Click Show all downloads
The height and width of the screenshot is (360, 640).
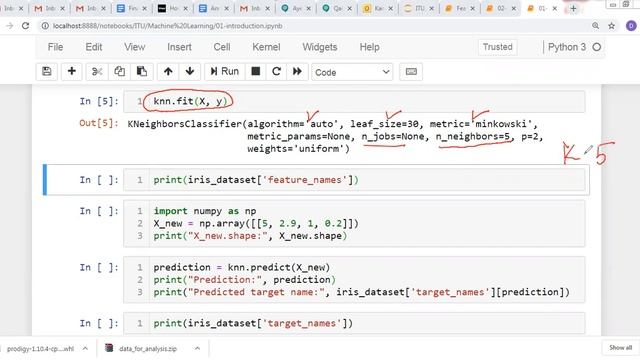click(620, 348)
